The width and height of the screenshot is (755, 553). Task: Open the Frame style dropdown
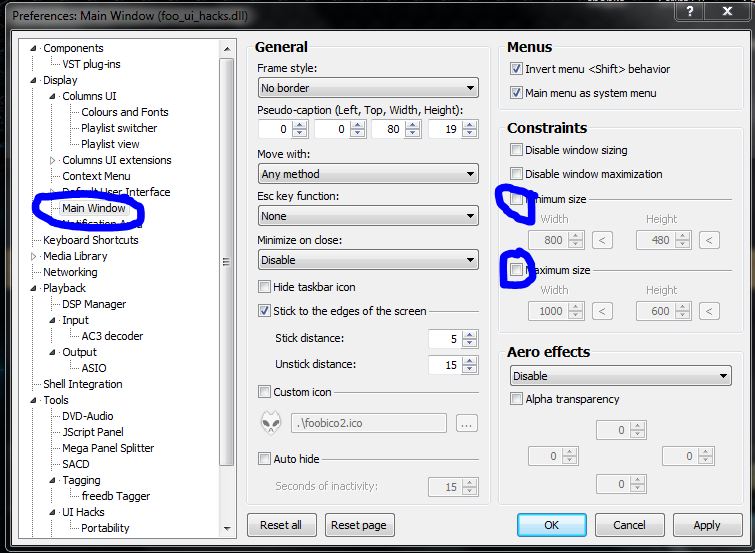368,88
